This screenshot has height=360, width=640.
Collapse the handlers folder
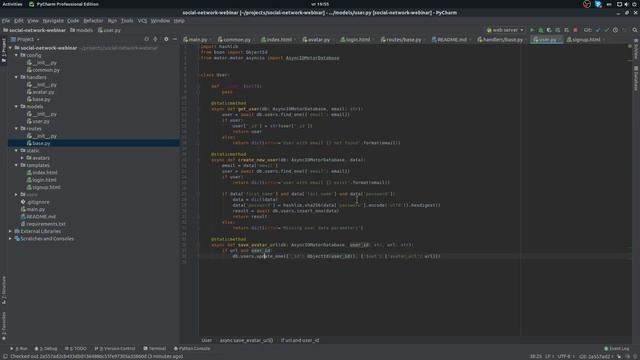click(x=16, y=77)
